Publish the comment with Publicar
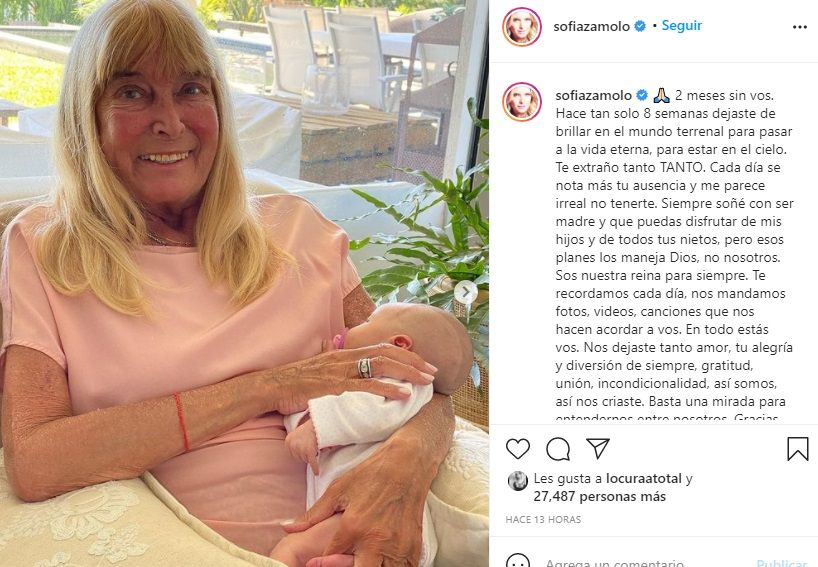This screenshot has height=567, width=818. tap(781, 562)
